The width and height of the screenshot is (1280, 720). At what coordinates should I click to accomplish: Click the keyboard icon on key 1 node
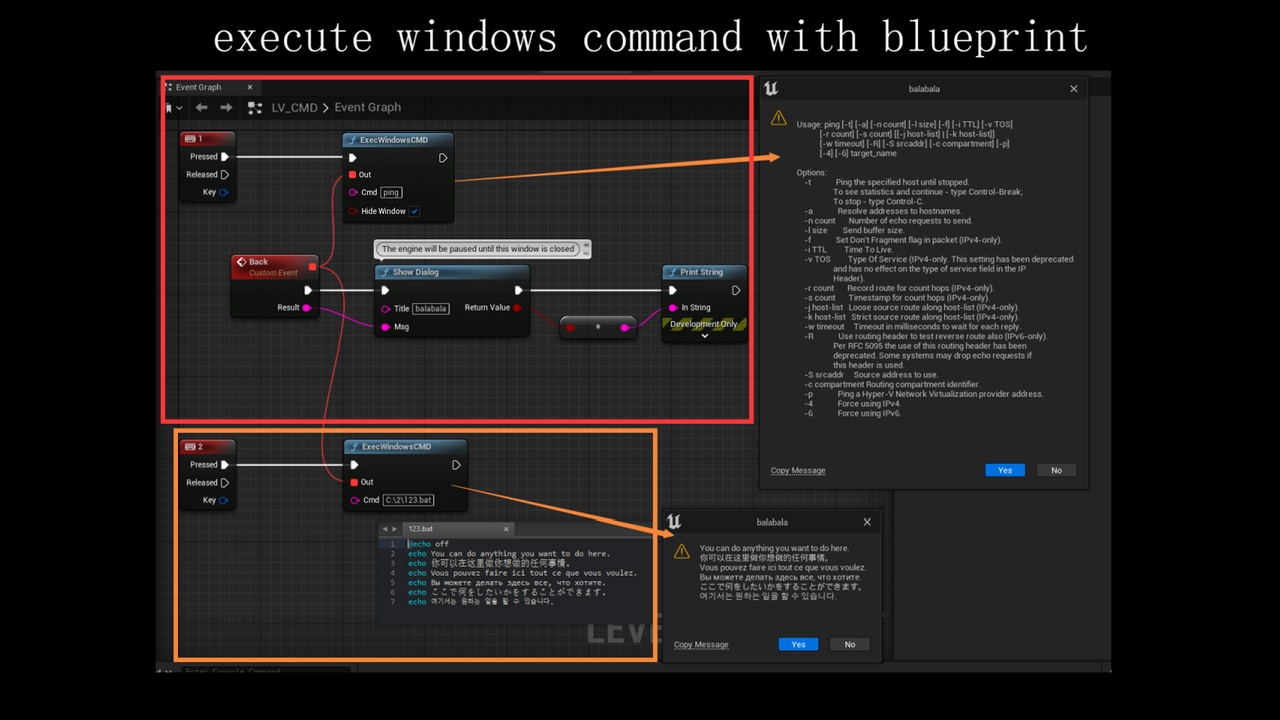[190, 139]
